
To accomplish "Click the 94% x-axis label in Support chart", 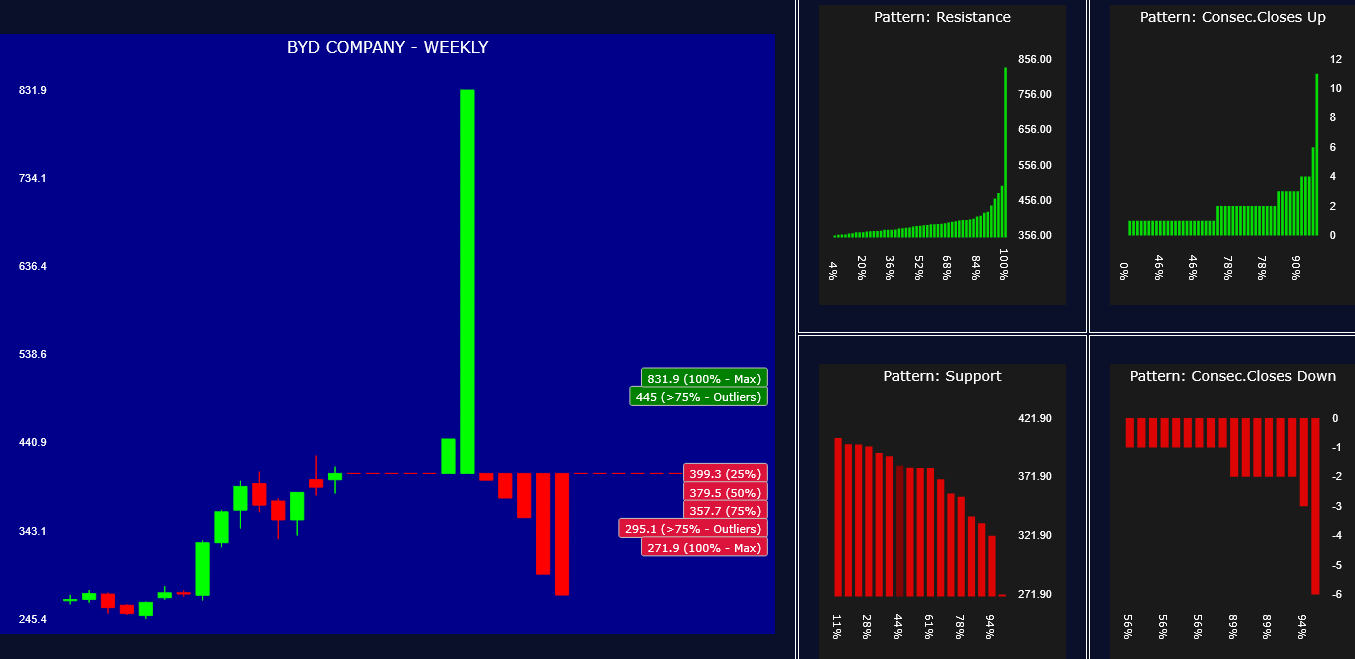I will click(990, 626).
